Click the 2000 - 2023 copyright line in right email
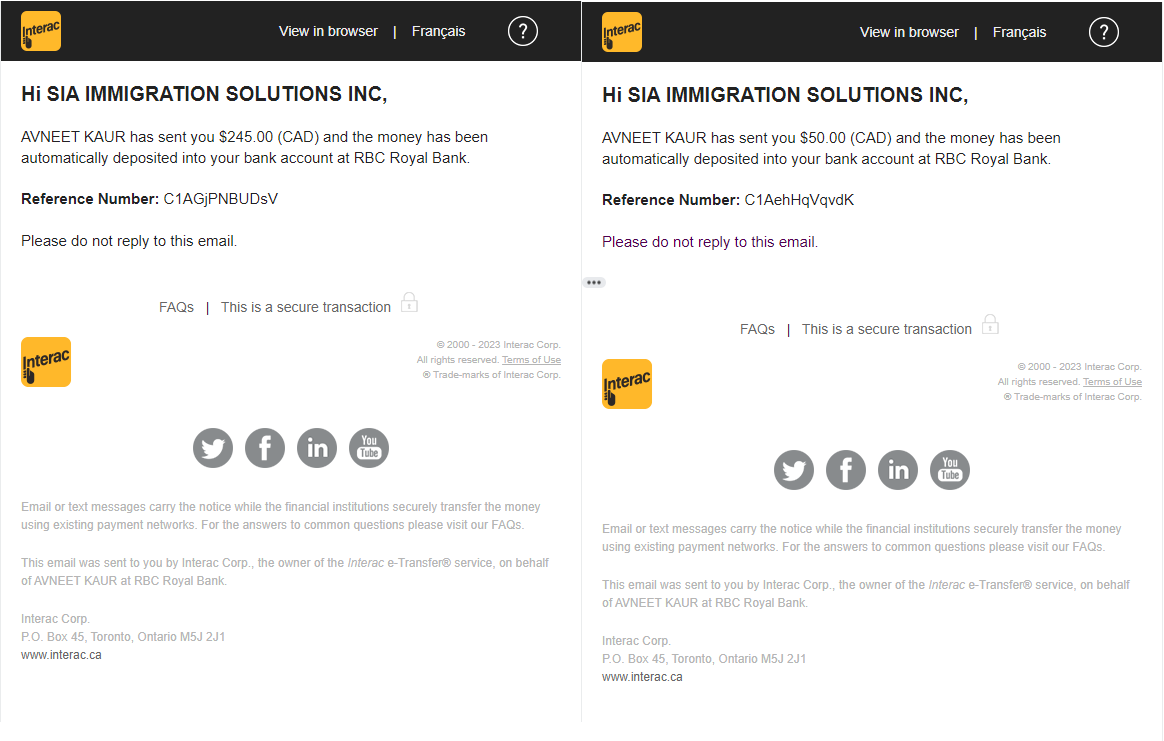Viewport: 1164px width, 741px height. 1079,367
